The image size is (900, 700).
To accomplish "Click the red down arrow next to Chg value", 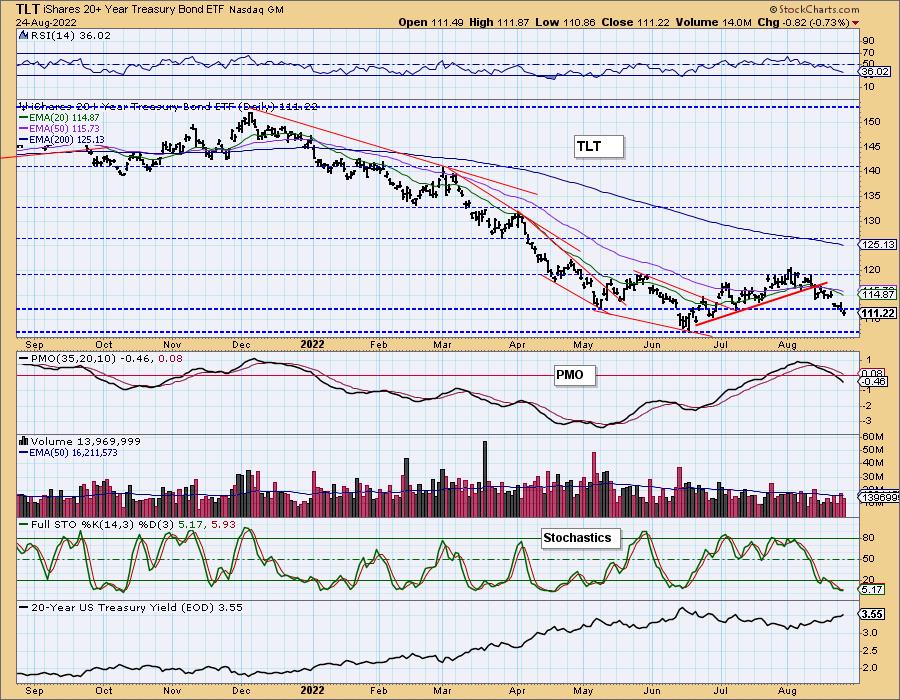I will [855, 23].
